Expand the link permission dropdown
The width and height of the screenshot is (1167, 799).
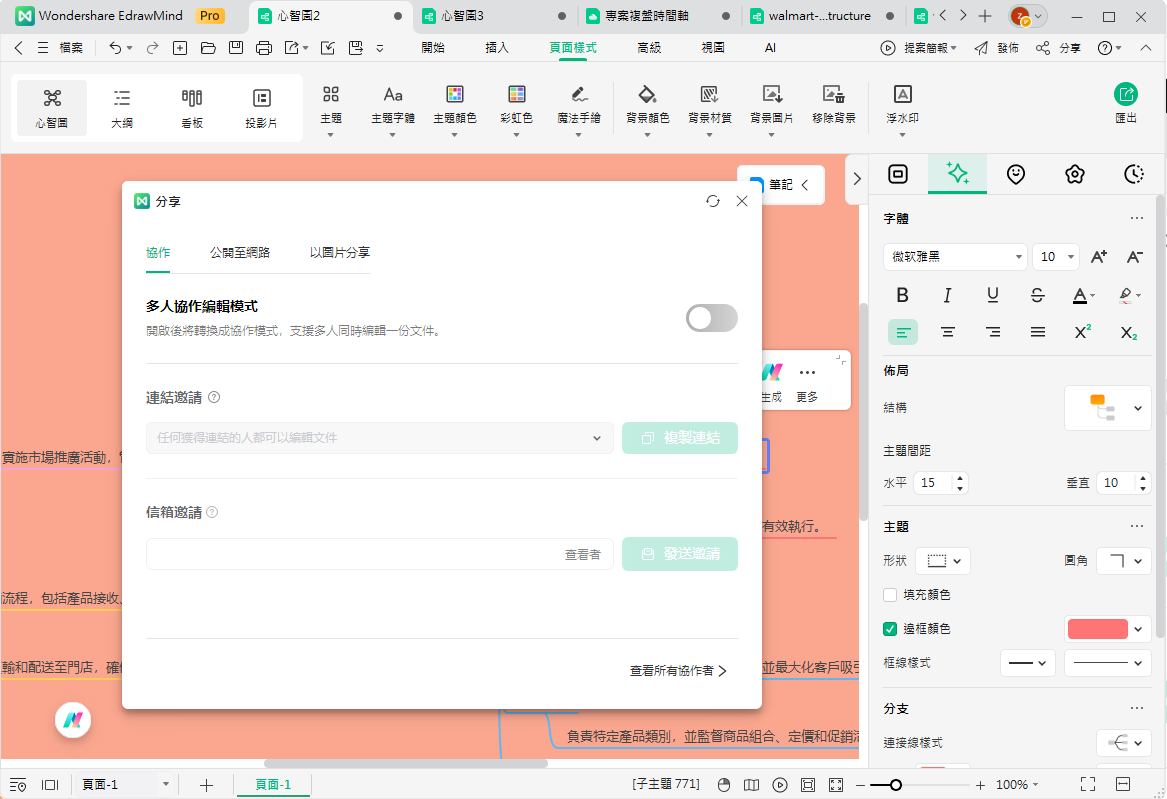coord(380,438)
